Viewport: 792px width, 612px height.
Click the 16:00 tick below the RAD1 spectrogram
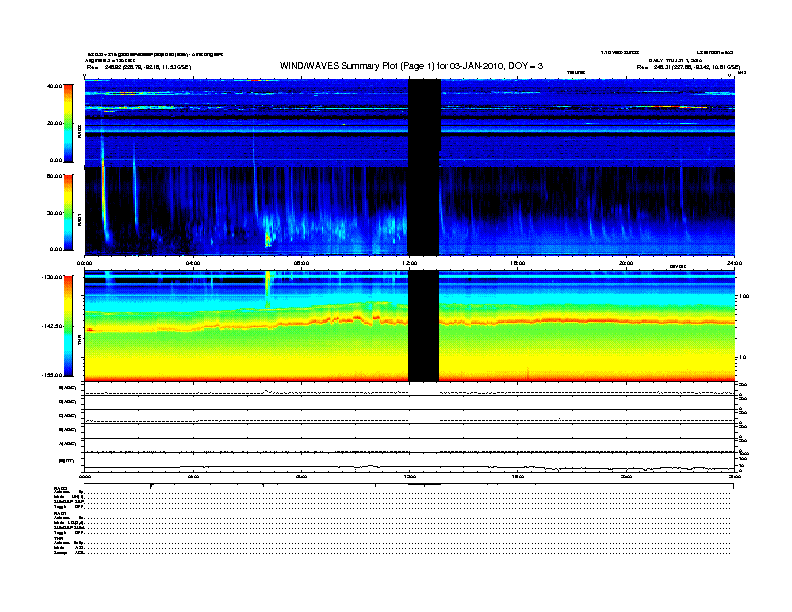(x=518, y=263)
